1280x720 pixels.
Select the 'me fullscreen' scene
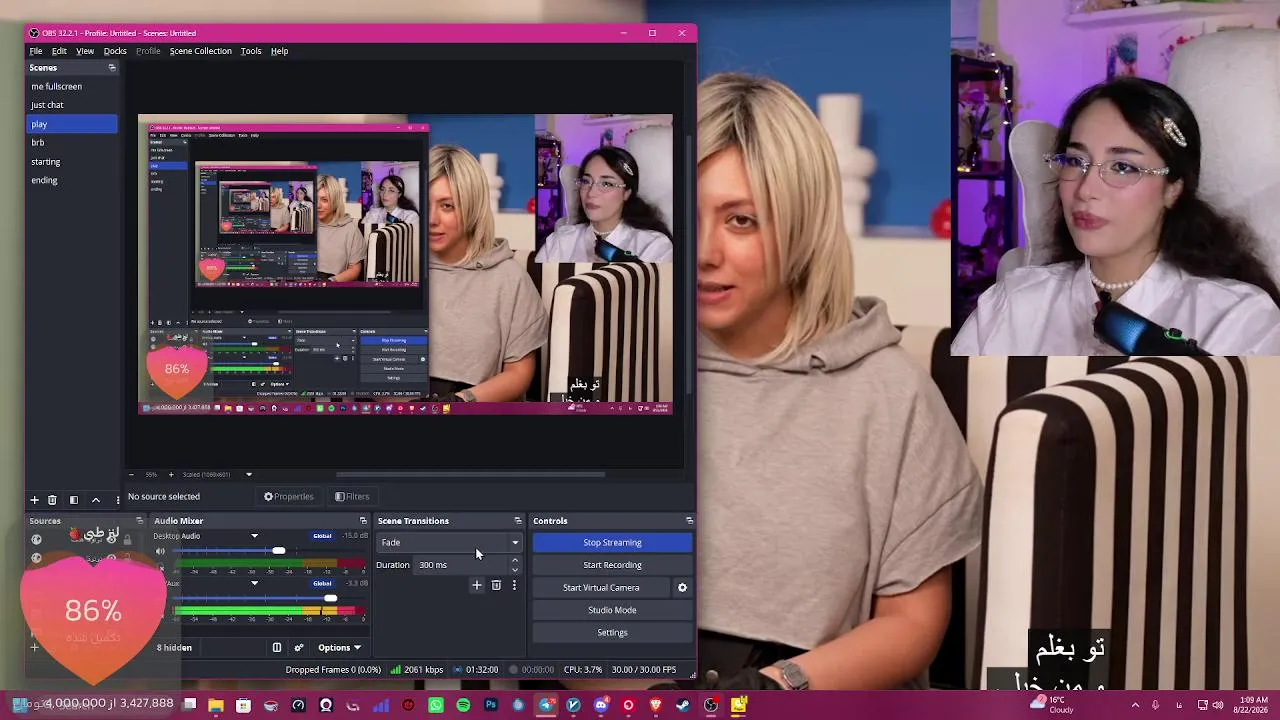(72, 86)
